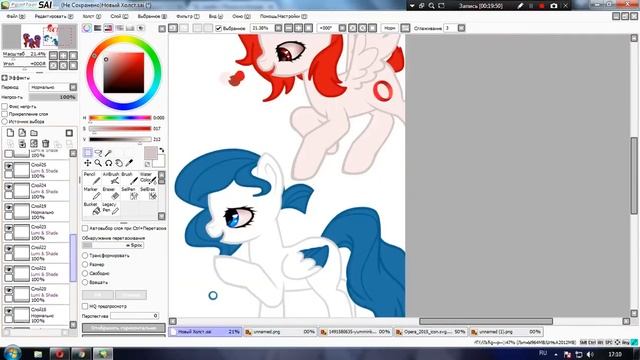Toggle the Выбранное checkbox in toolbar
The width and height of the screenshot is (640, 360).
218,28
